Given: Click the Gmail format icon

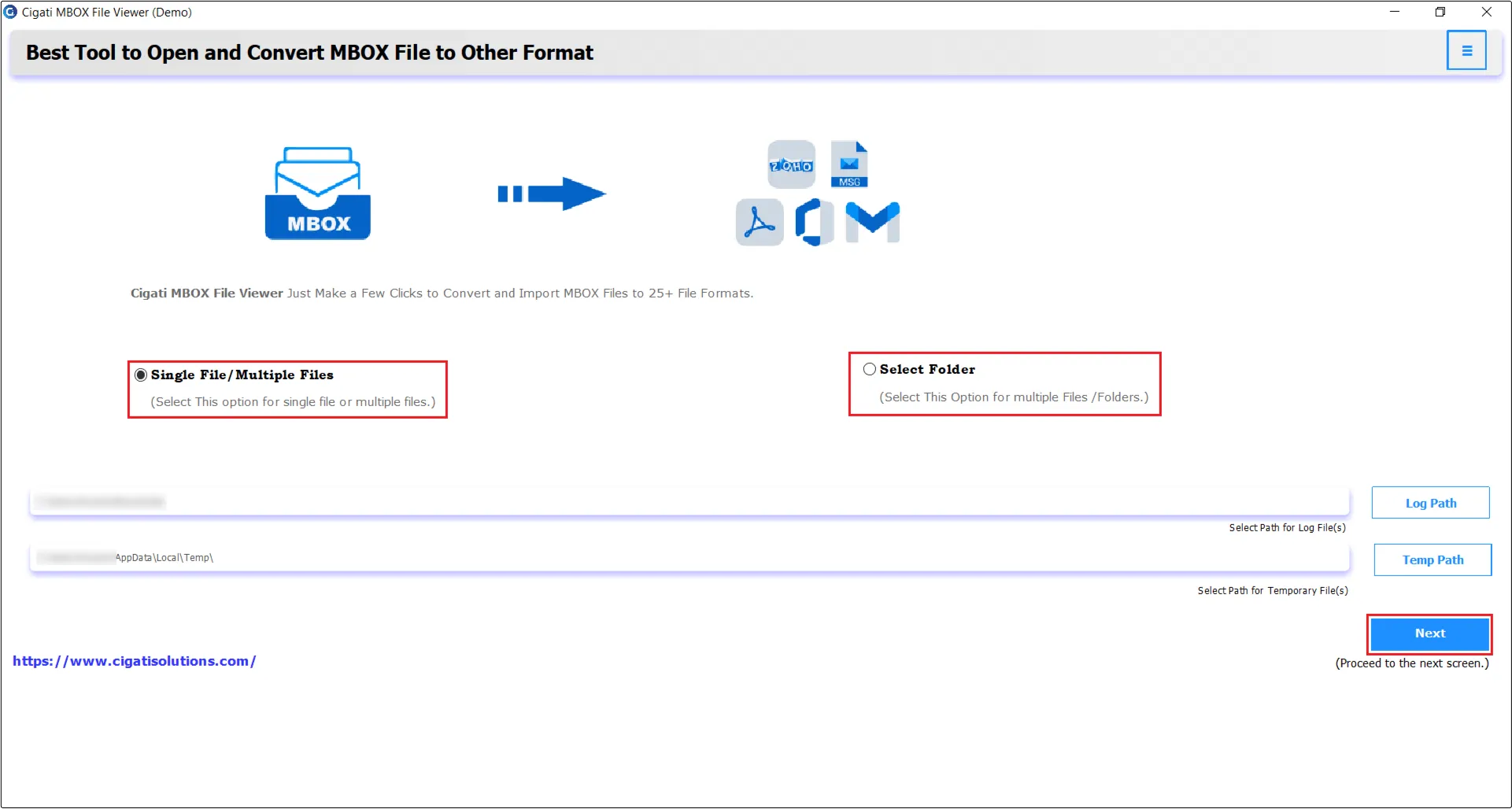Looking at the screenshot, I should 872,222.
